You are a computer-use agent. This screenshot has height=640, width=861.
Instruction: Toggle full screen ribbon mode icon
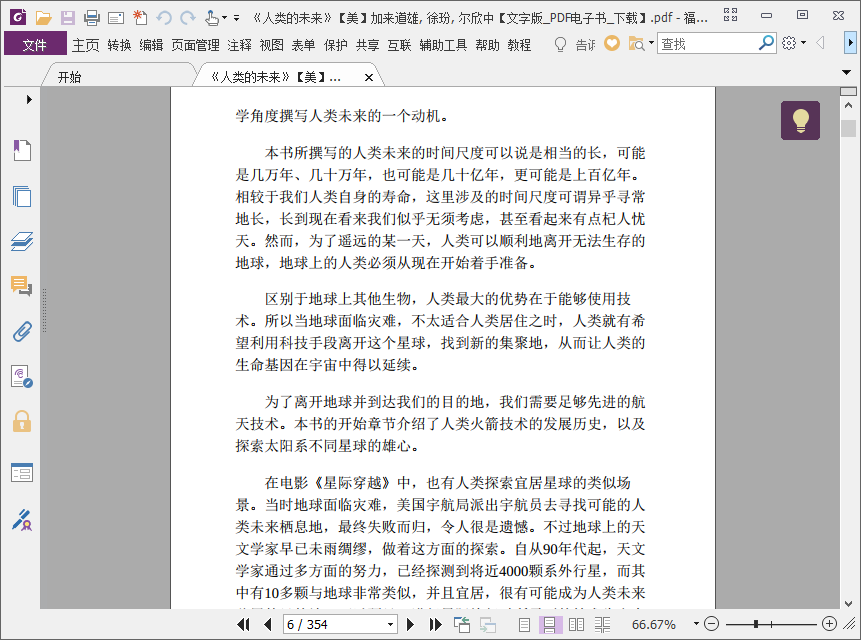(730, 15)
